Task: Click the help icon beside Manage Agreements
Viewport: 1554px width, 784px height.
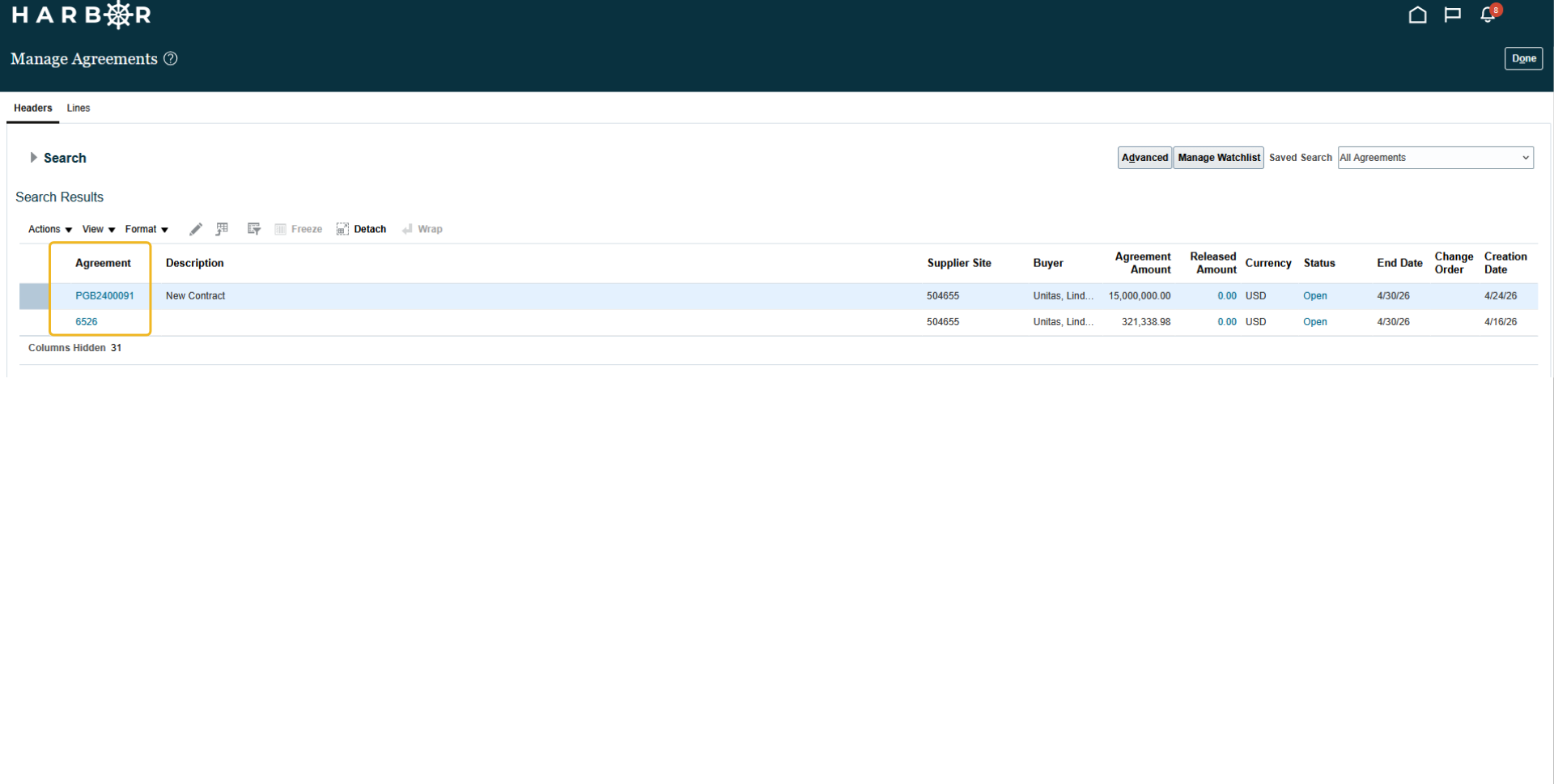Action: [x=171, y=59]
